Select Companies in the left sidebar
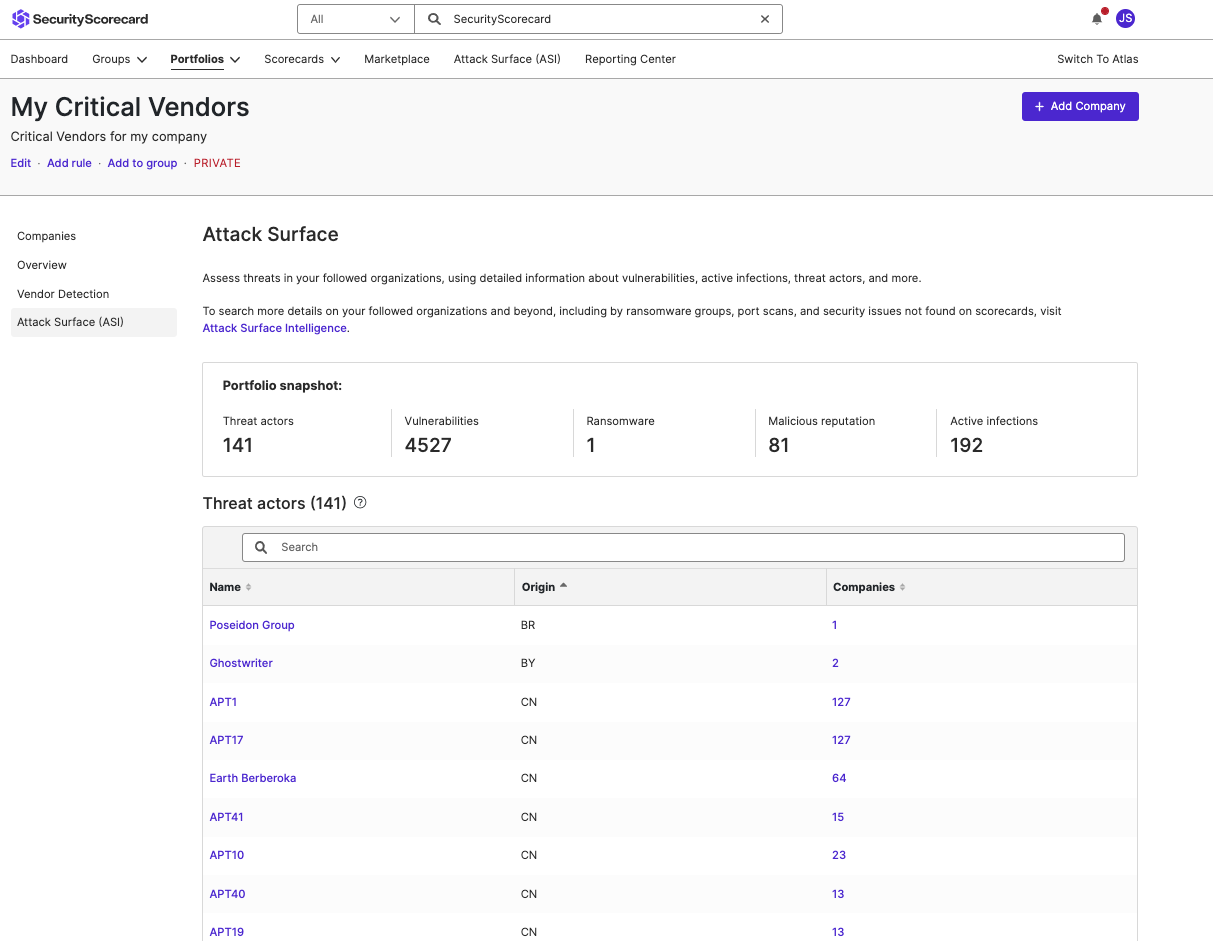 [x=94, y=236]
